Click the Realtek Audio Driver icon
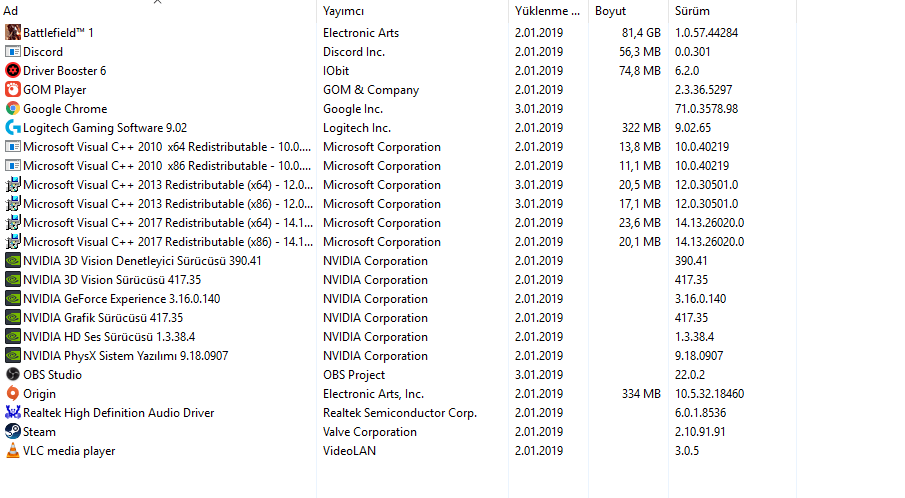Viewport: 905px width, 498px height. 13,413
